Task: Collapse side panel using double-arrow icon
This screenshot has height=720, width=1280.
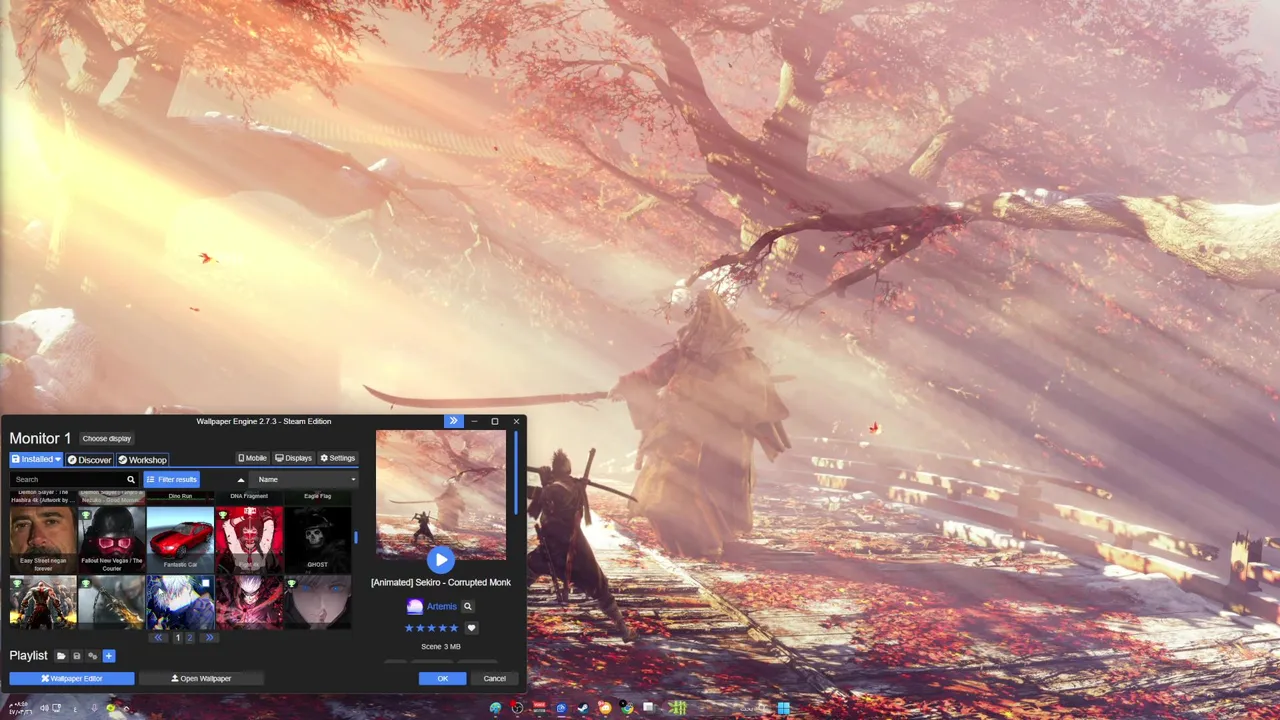Action: click(453, 421)
